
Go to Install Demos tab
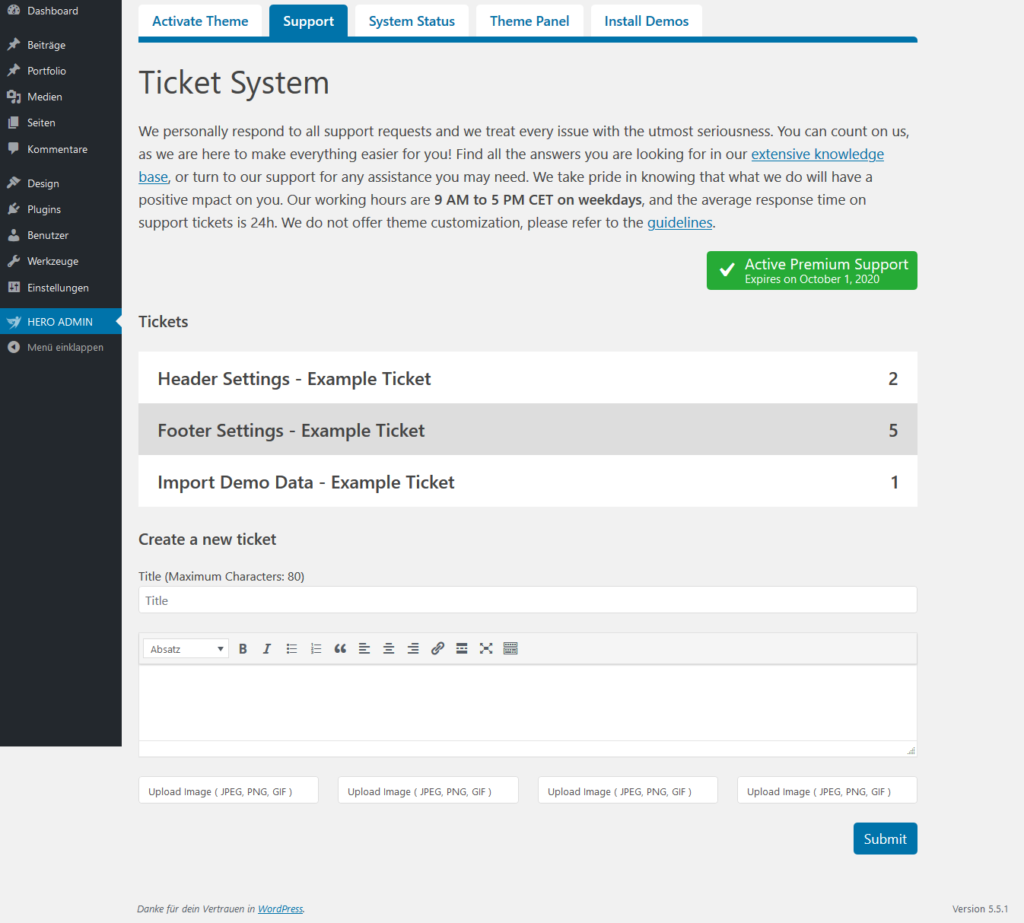tap(647, 21)
